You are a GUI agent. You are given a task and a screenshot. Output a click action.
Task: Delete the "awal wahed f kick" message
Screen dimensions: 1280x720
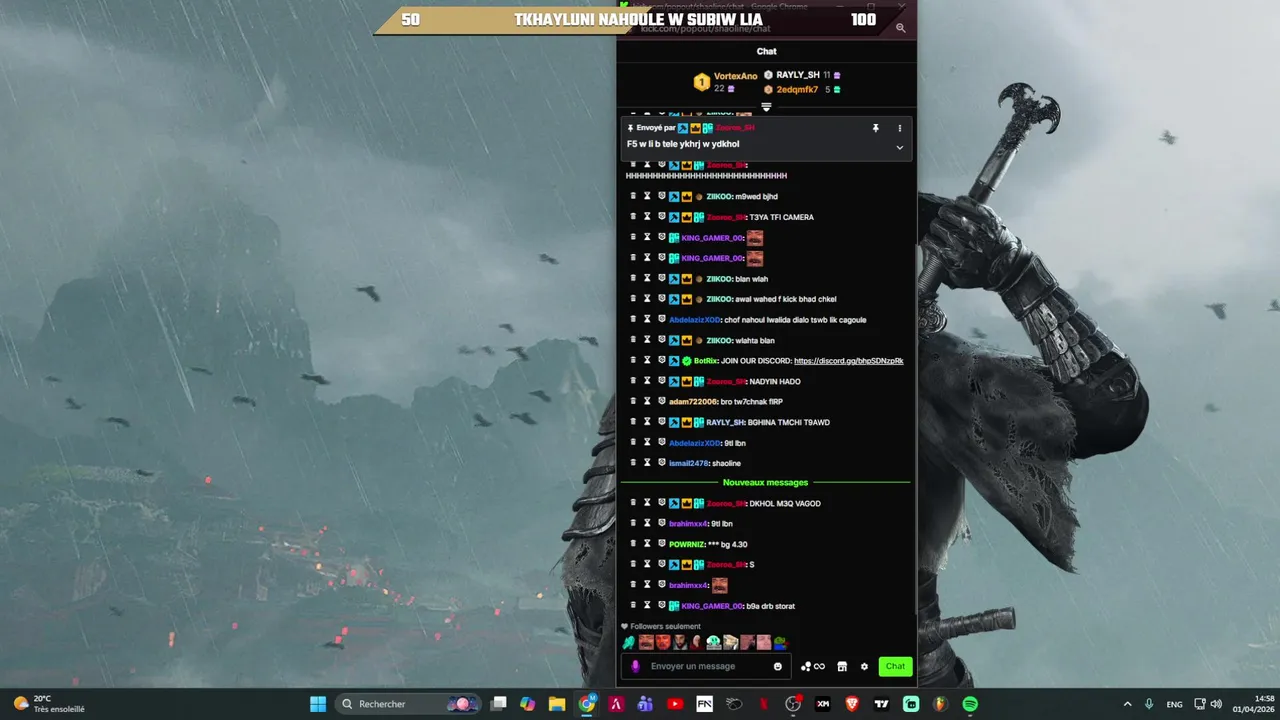[x=633, y=299]
